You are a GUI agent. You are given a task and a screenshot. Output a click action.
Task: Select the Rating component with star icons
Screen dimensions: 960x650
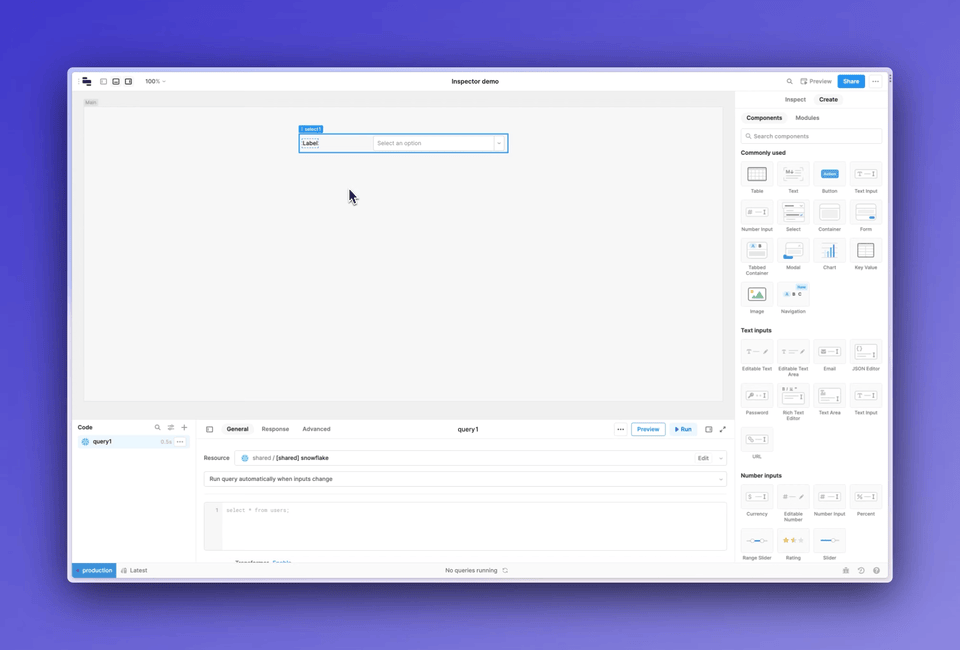(x=793, y=540)
